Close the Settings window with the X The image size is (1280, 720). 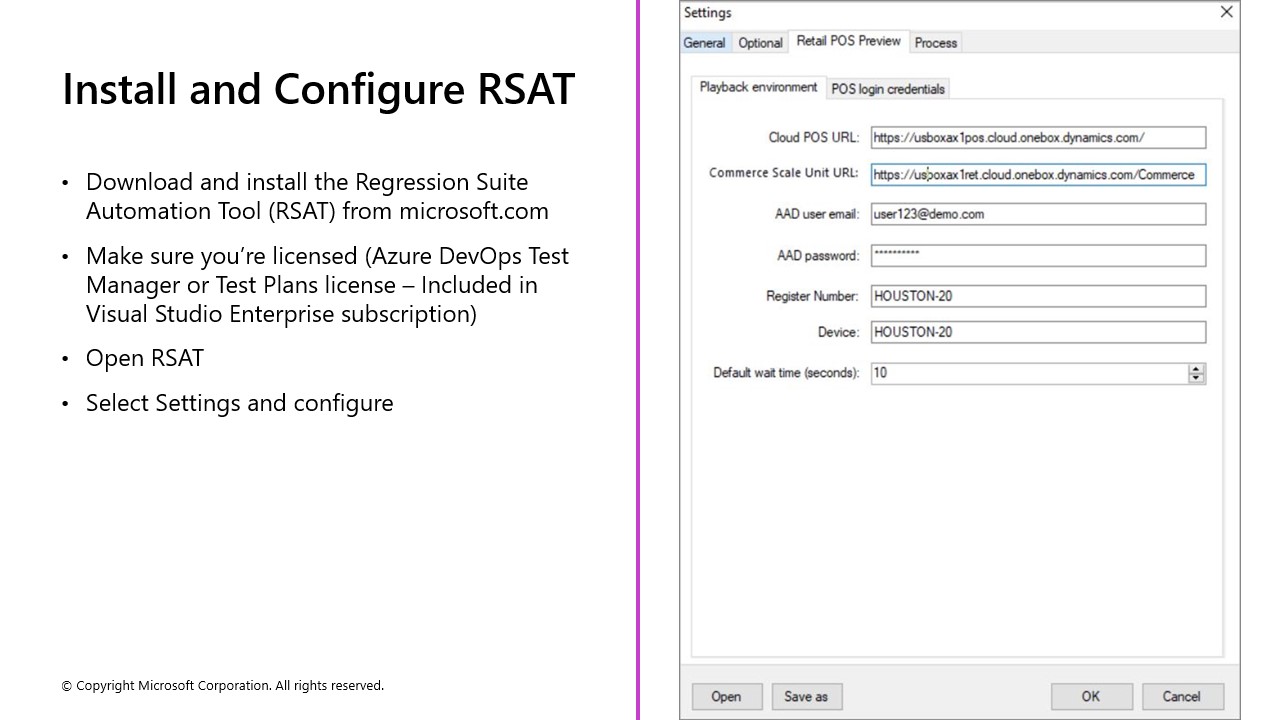1226,12
